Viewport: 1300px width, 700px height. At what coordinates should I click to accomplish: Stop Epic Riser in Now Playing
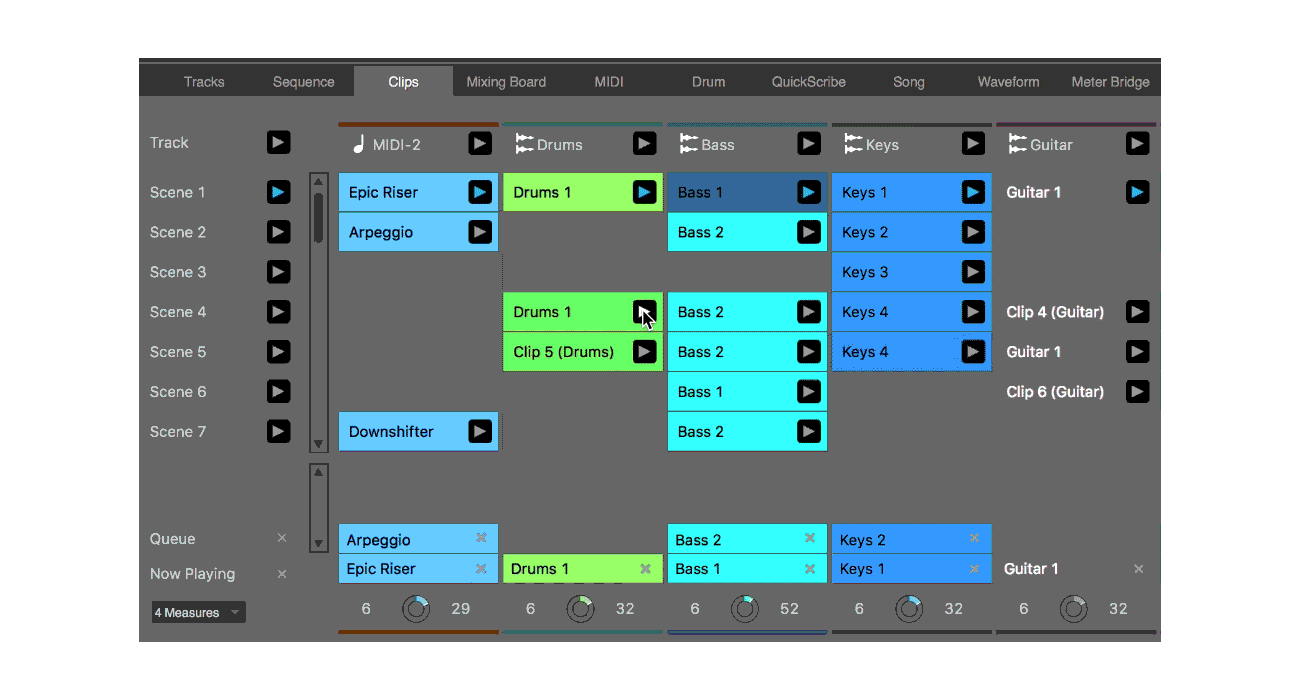481,568
